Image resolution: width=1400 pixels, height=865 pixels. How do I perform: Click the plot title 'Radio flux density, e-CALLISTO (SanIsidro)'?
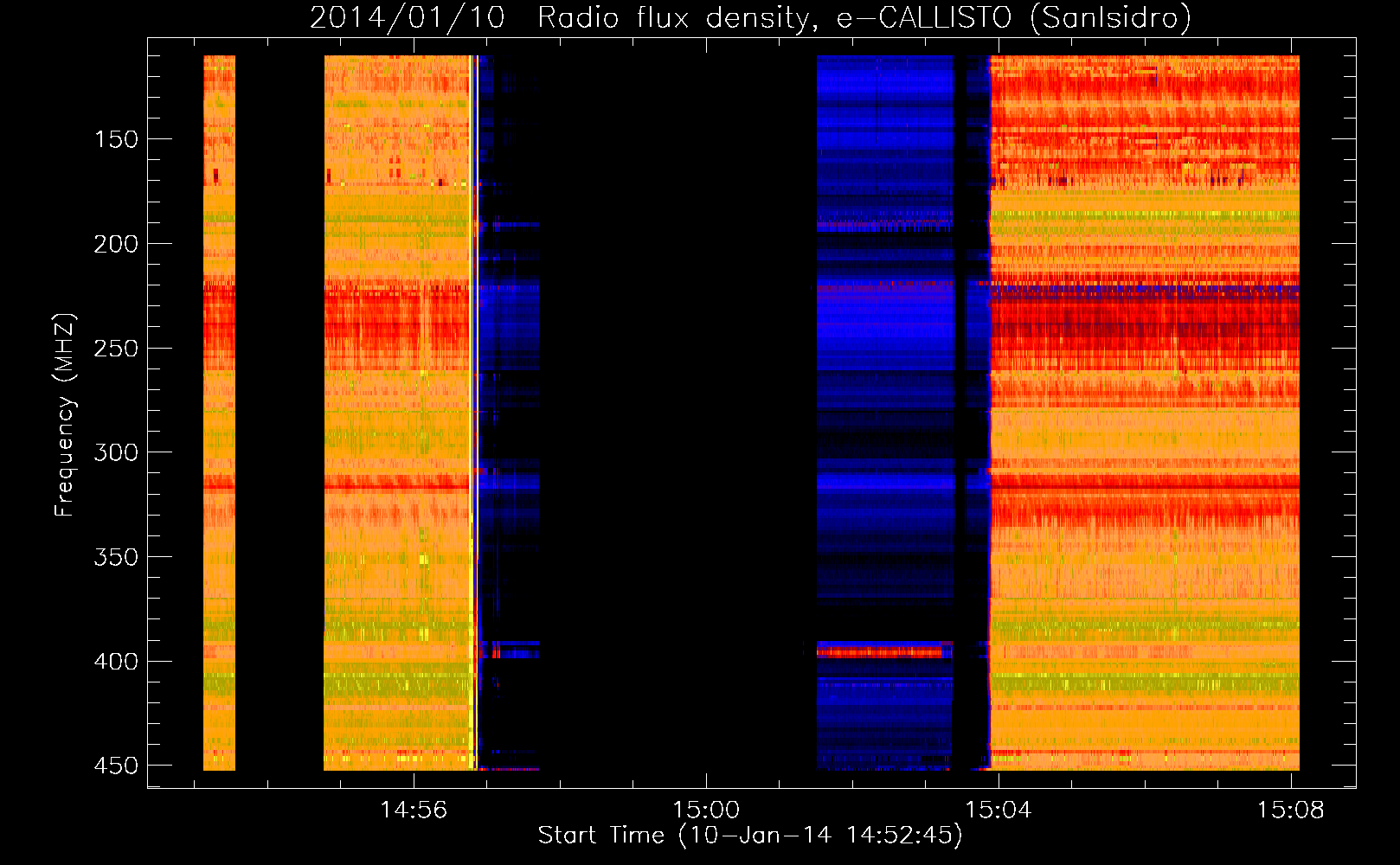pos(864,17)
